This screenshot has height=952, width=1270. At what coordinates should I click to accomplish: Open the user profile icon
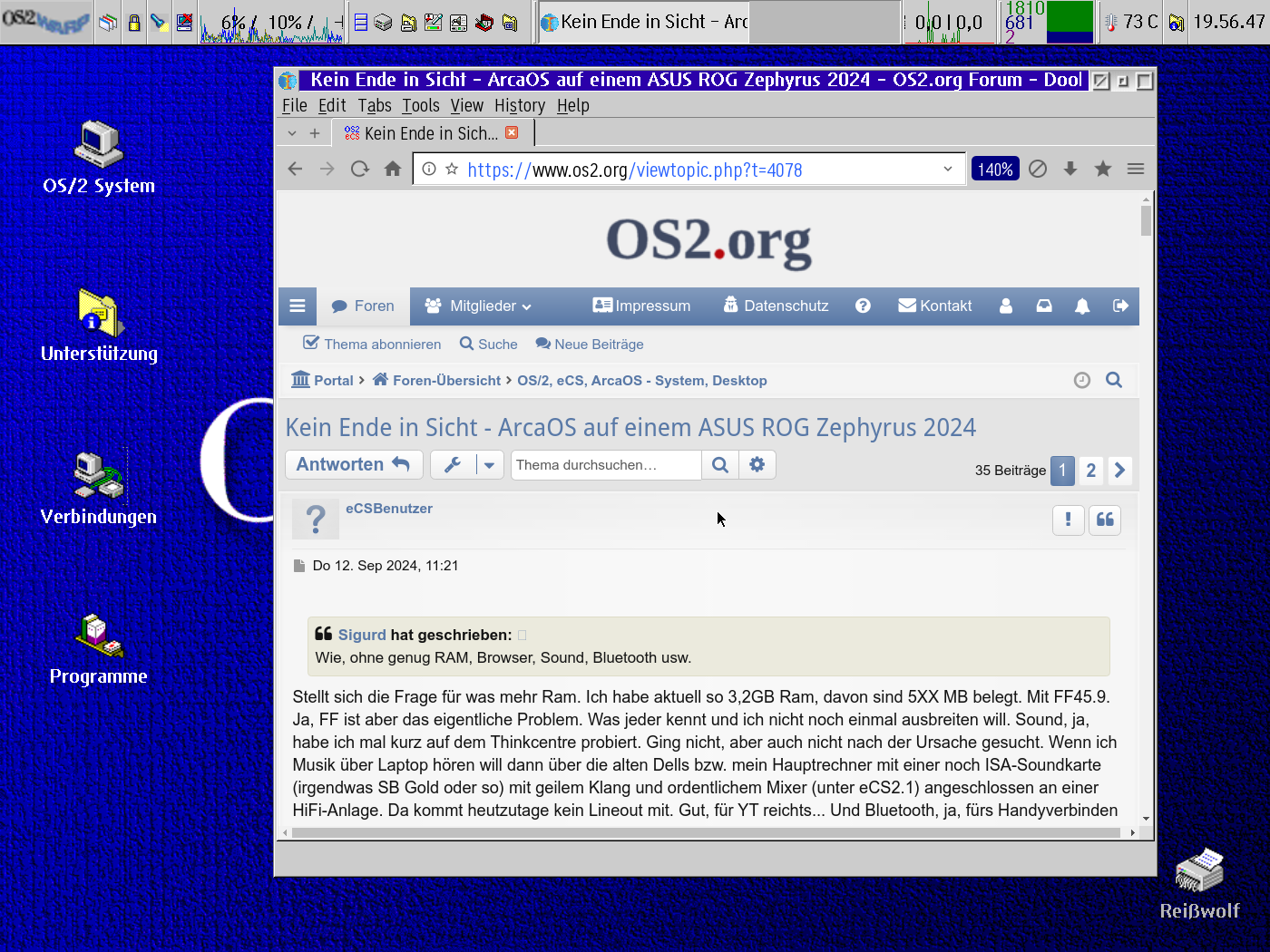click(x=1006, y=306)
